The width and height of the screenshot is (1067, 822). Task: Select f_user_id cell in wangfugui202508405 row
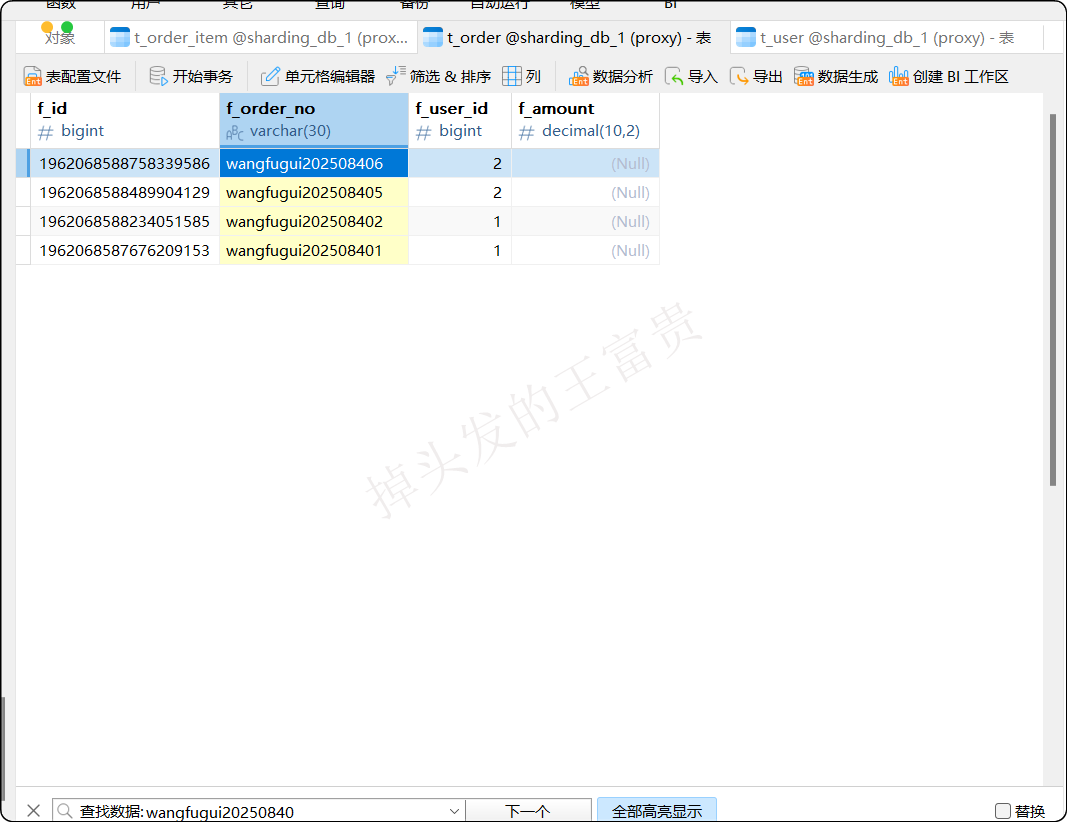460,193
